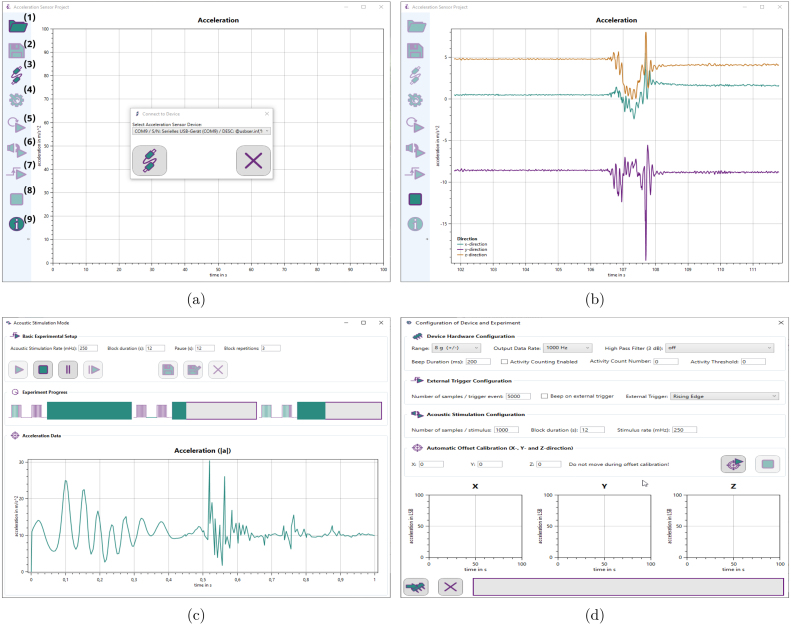Pause the acoustic stimulation experiment
Image resolution: width=791 pixels, height=625 pixels.
(x=67, y=370)
